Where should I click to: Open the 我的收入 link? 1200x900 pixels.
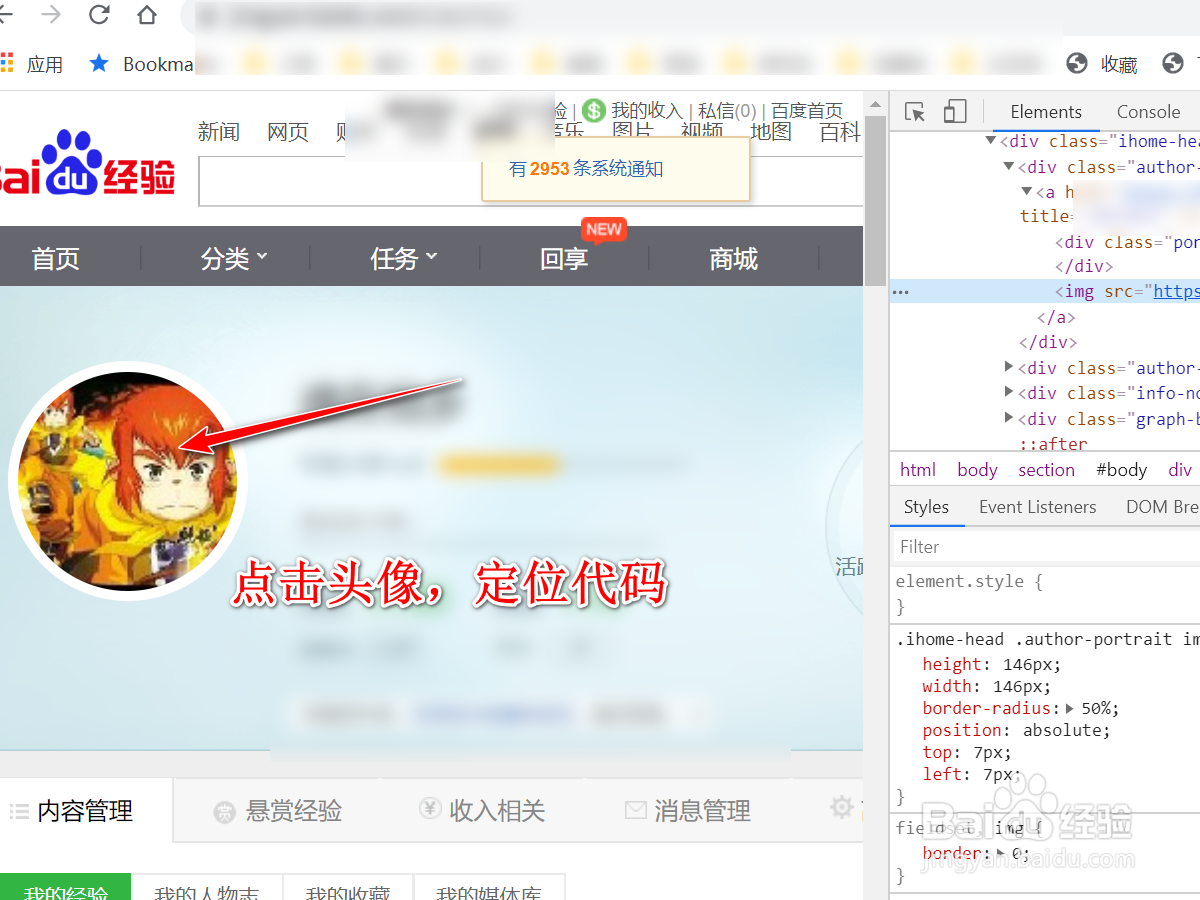pos(647,111)
